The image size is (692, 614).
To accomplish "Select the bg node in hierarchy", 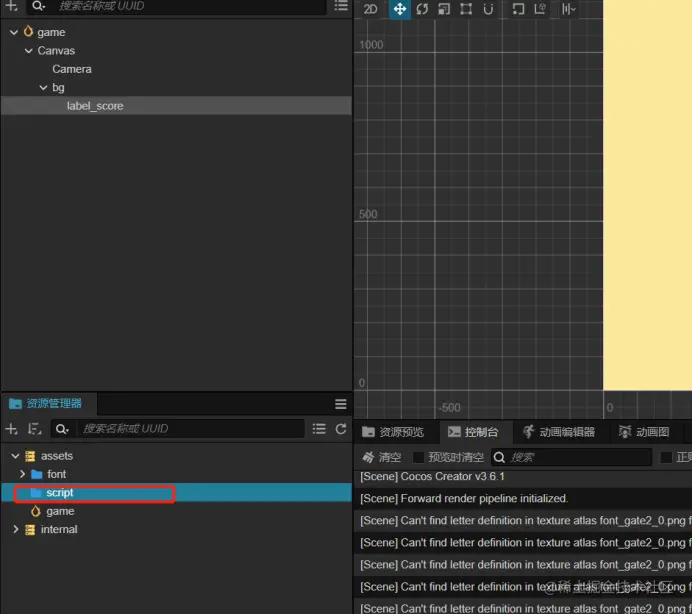I will click(58, 87).
